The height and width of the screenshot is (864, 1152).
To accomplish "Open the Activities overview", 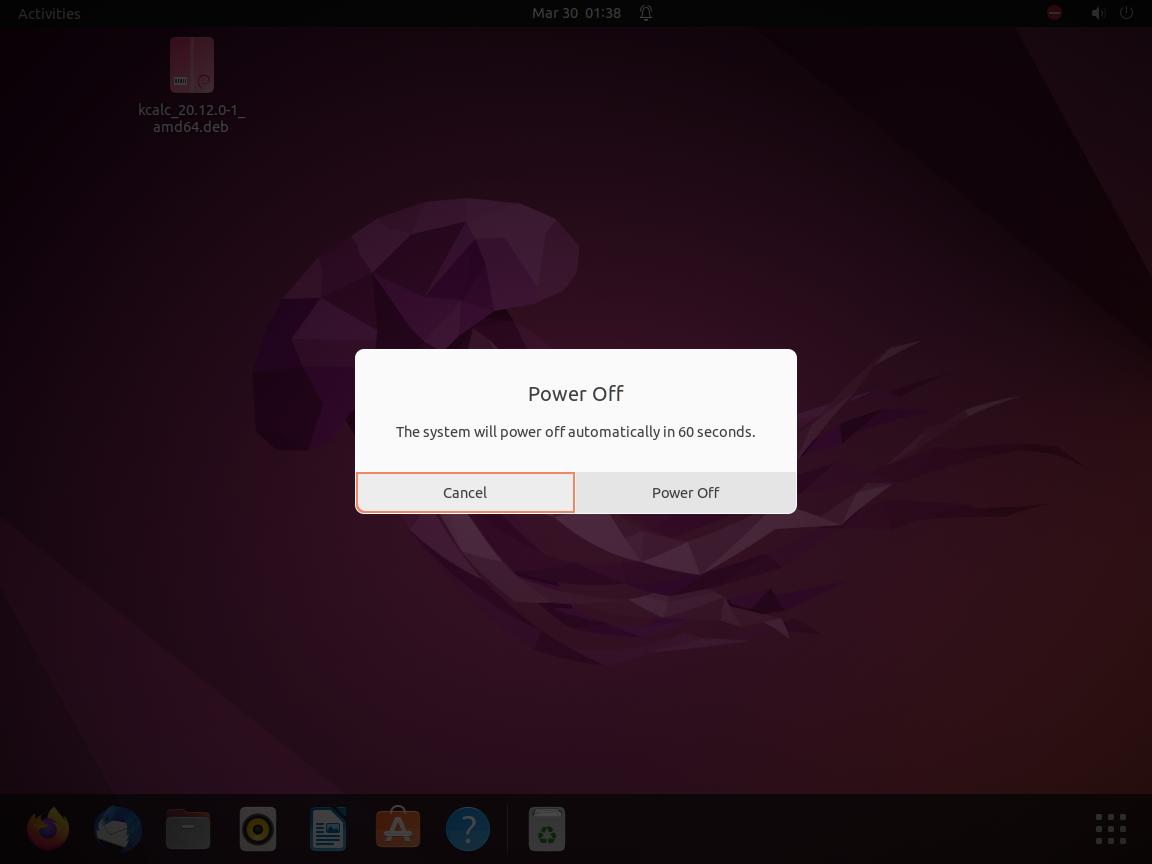I will (x=49, y=13).
